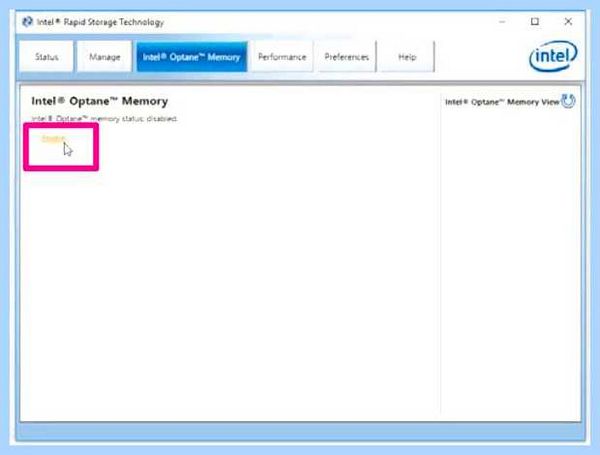Select the Intel Optane Memory tab

tap(192, 57)
